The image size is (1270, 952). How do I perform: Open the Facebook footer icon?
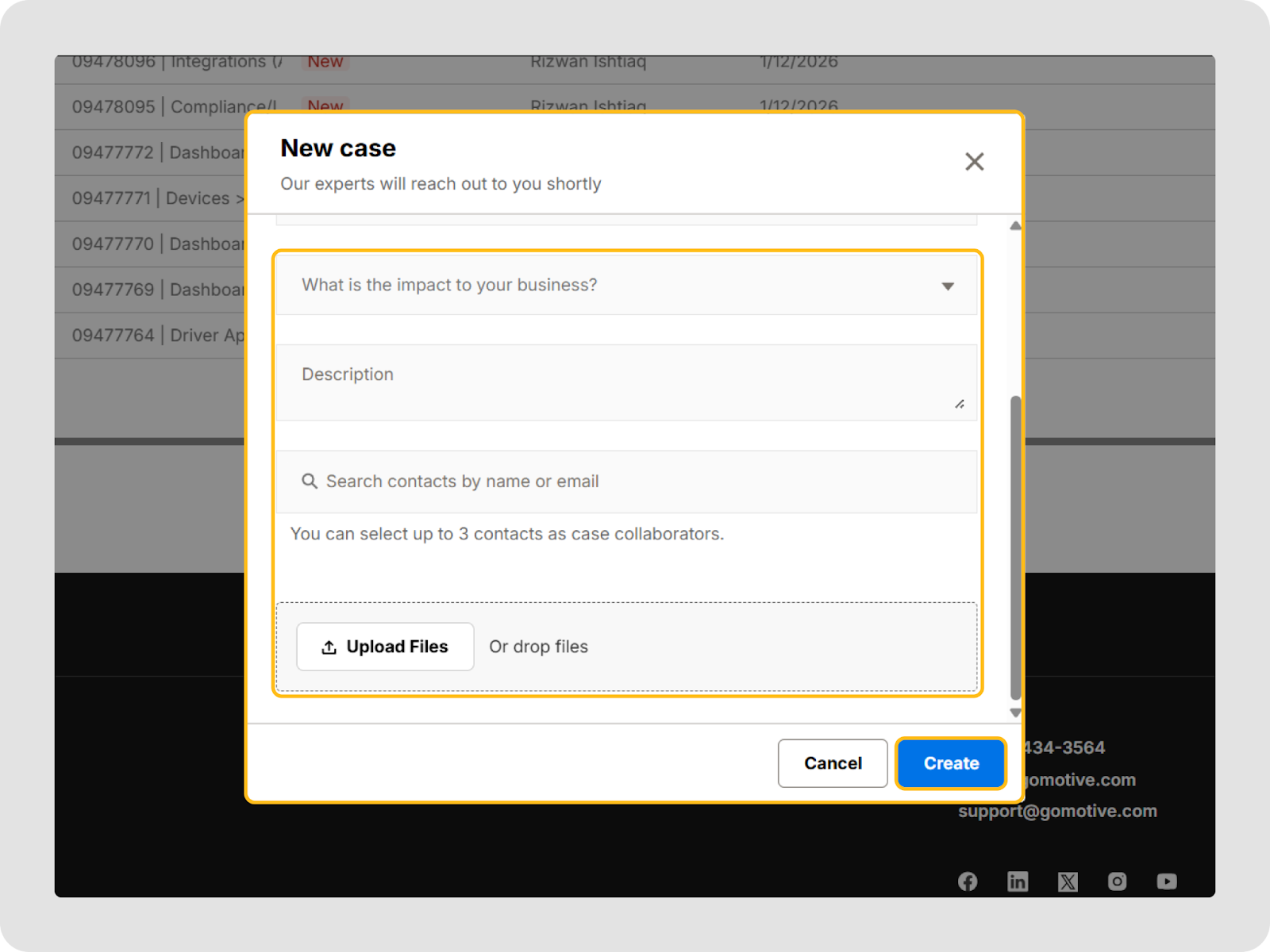coord(968,881)
